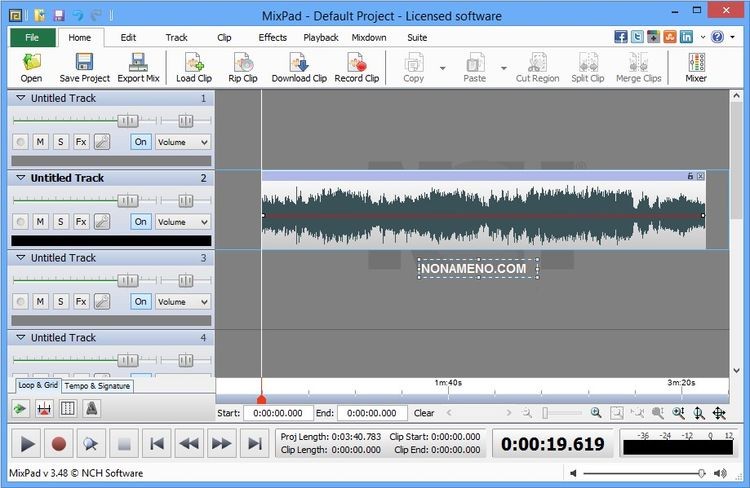Open the Fx panel for track 2

point(81,222)
